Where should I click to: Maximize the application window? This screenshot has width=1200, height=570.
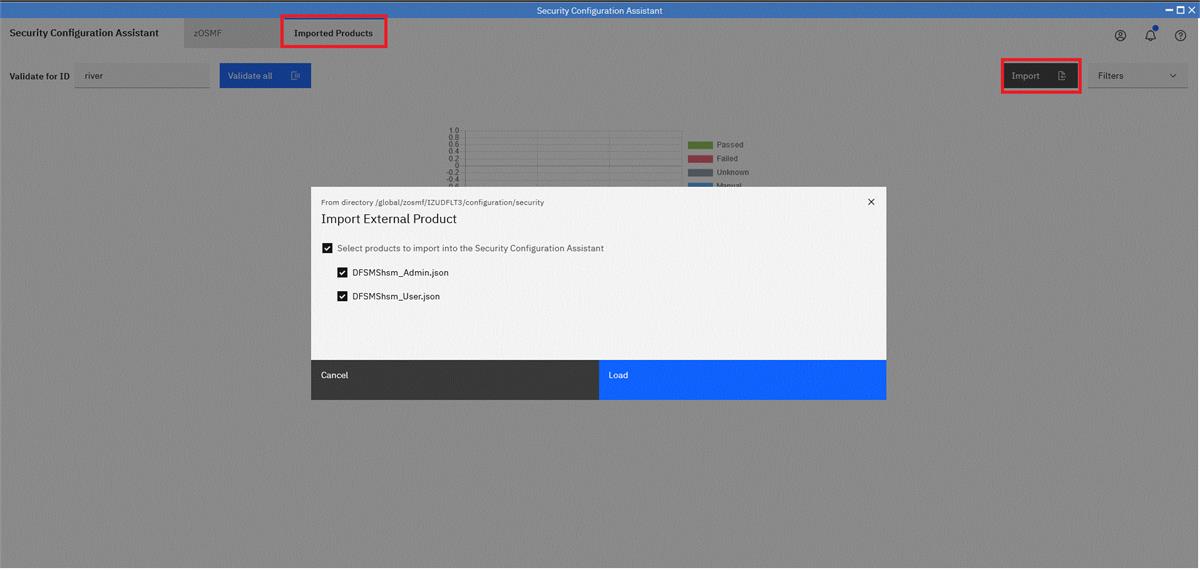(1179, 10)
